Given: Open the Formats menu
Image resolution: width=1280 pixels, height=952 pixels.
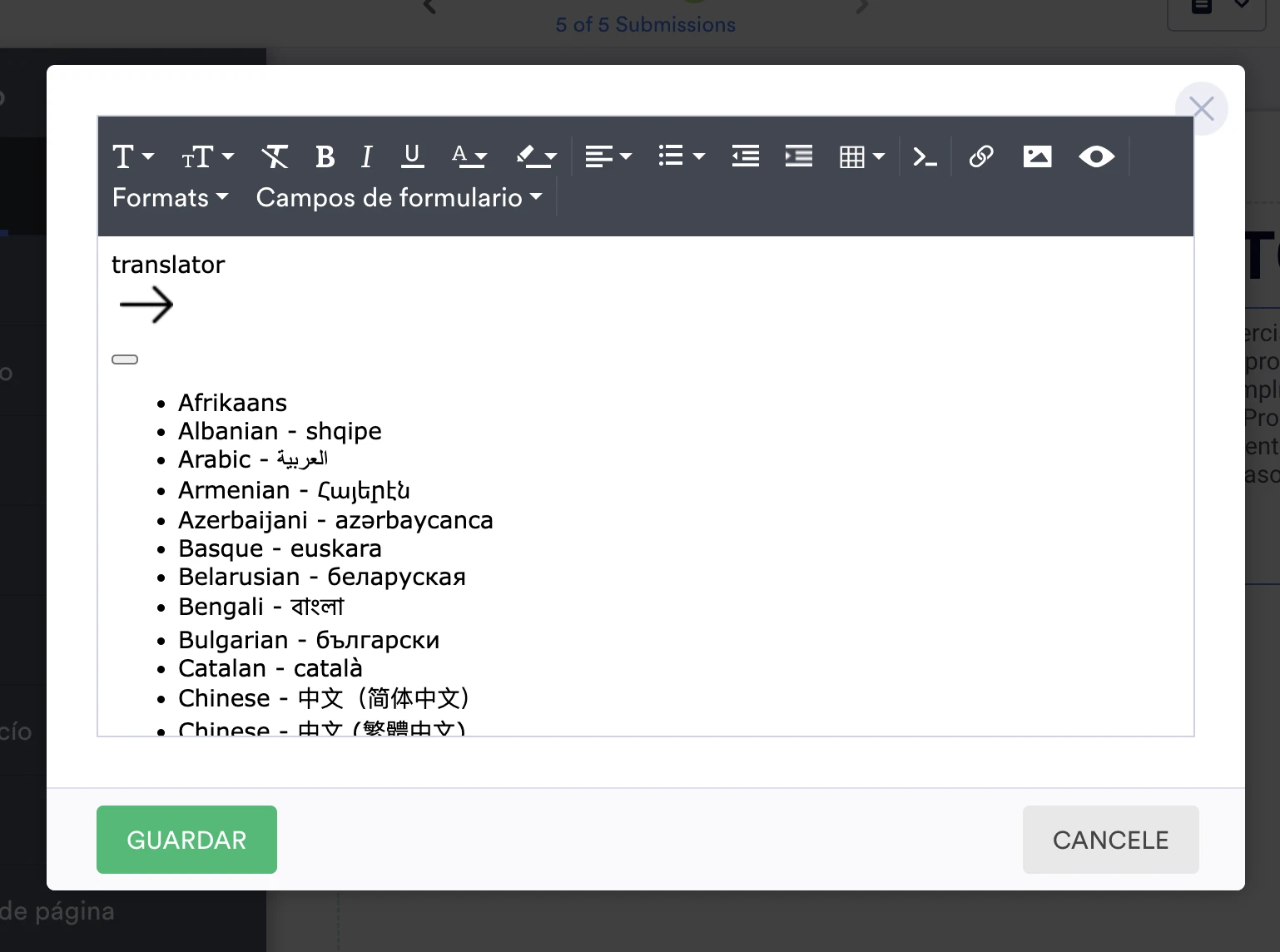Looking at the screenshot, I should (x=170, y=198).
